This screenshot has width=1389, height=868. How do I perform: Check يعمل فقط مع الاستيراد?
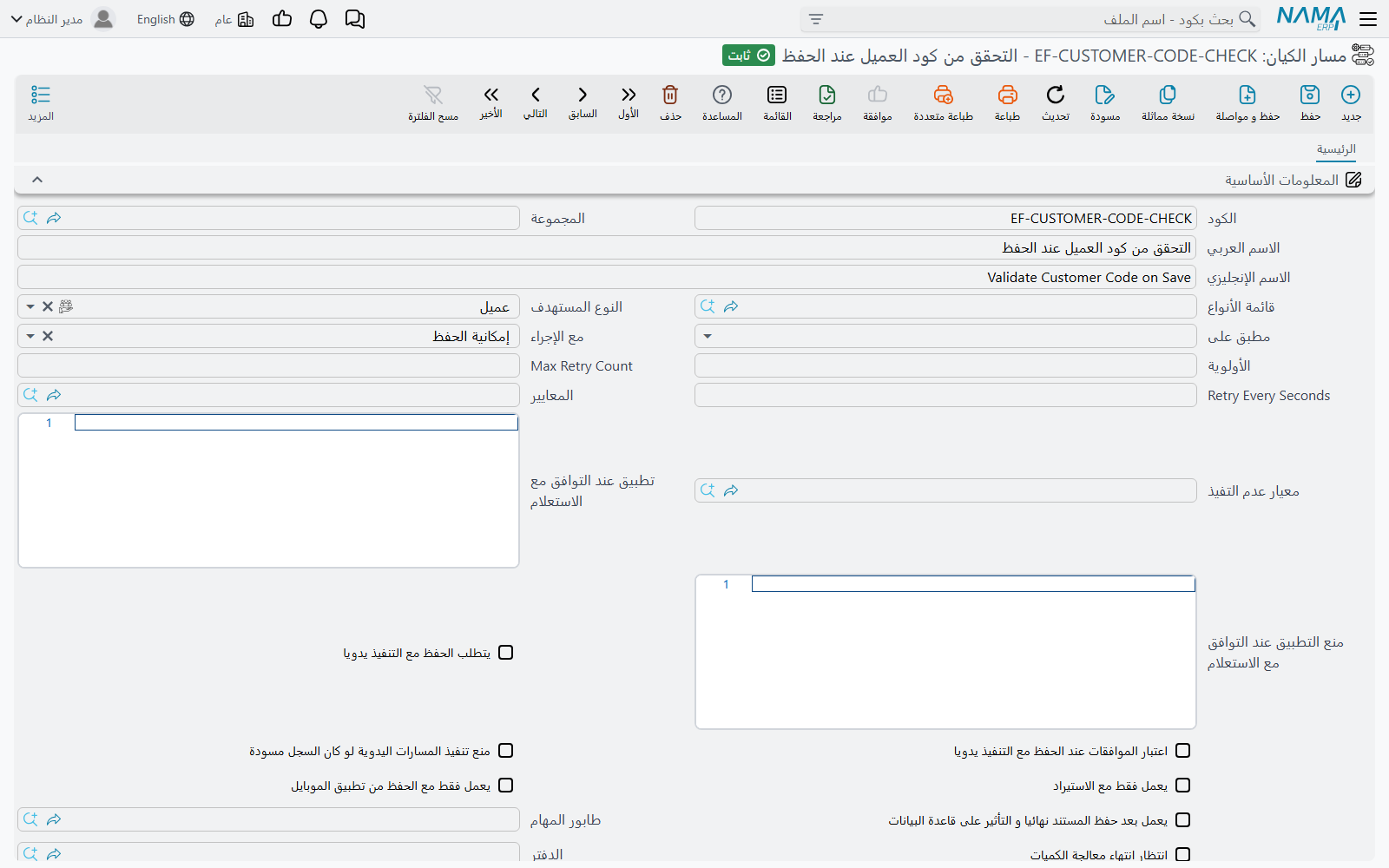[1183, 786]
